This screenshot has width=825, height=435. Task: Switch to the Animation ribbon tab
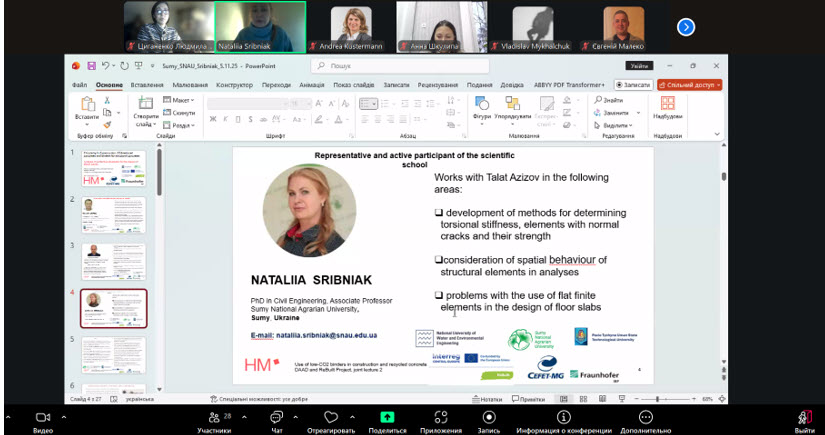tap(312, 85)
